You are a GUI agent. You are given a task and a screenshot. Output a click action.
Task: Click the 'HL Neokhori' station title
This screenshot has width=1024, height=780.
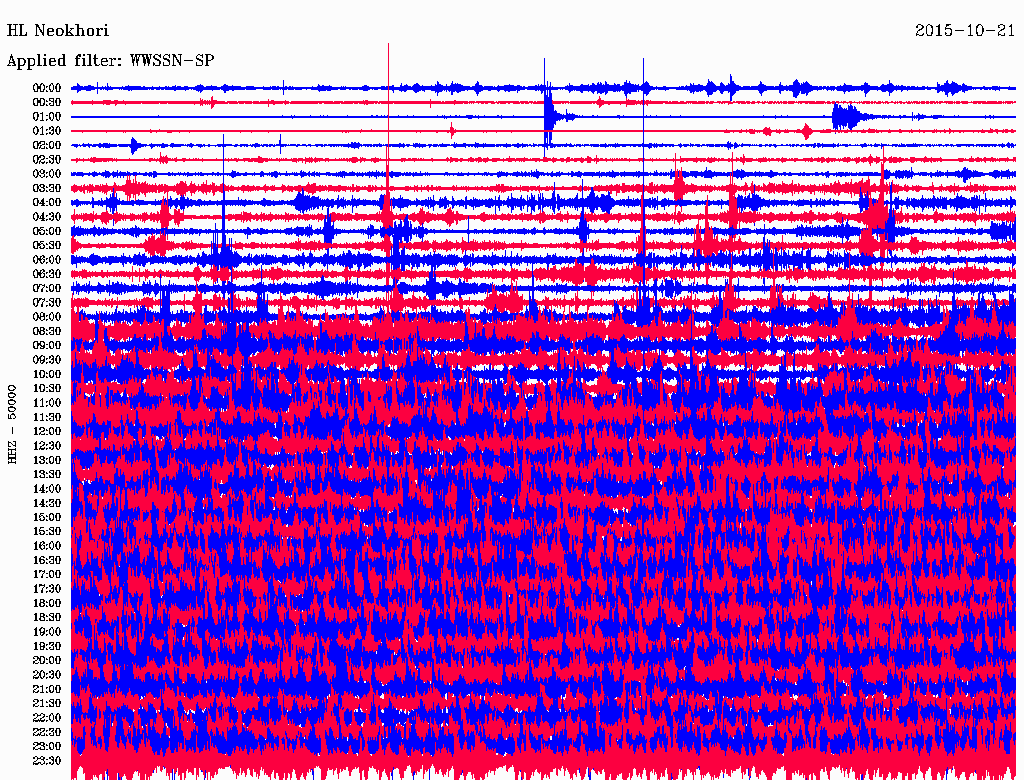click(x=57, y=30)
